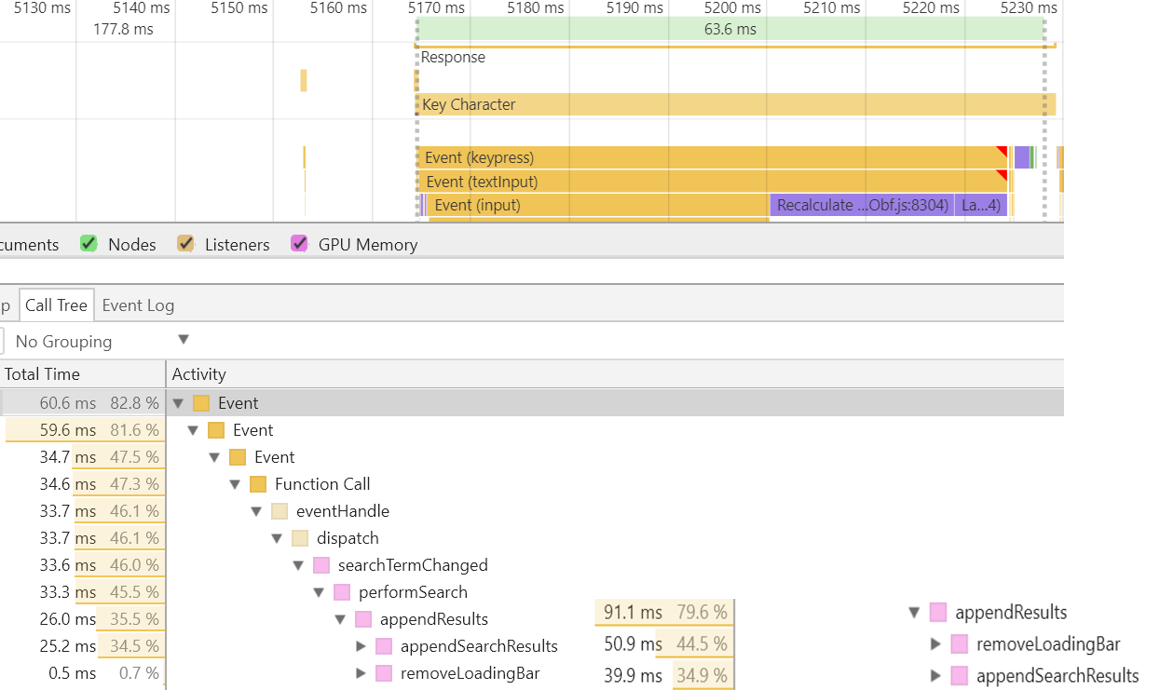Click the yellow icon beside the top Event row
This screenshot has width=1157, height=690.
point(201,403)
